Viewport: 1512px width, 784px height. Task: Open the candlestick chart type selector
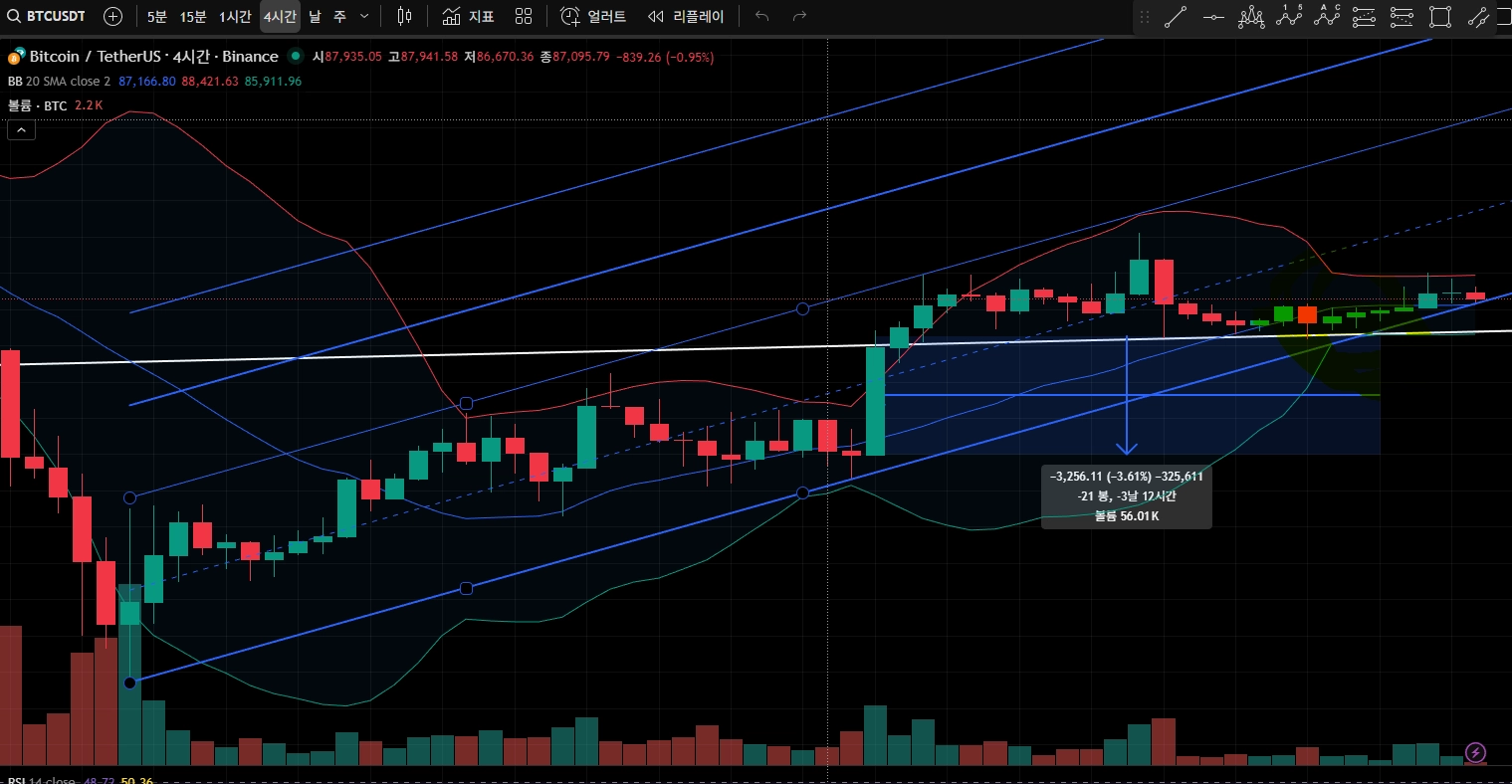[x=403, y=16]
